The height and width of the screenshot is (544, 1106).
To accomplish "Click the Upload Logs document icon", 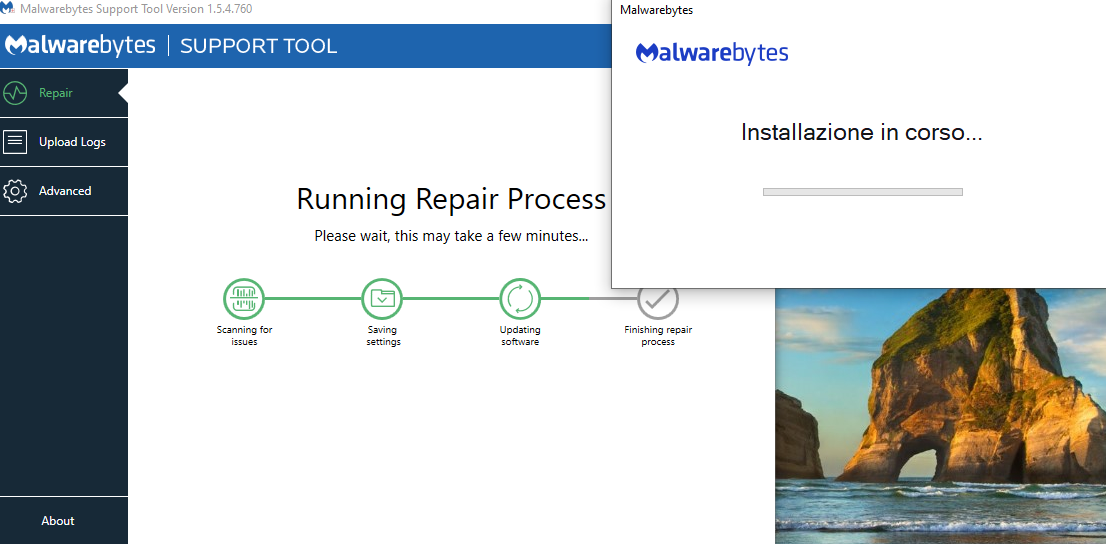I will 15,142.
